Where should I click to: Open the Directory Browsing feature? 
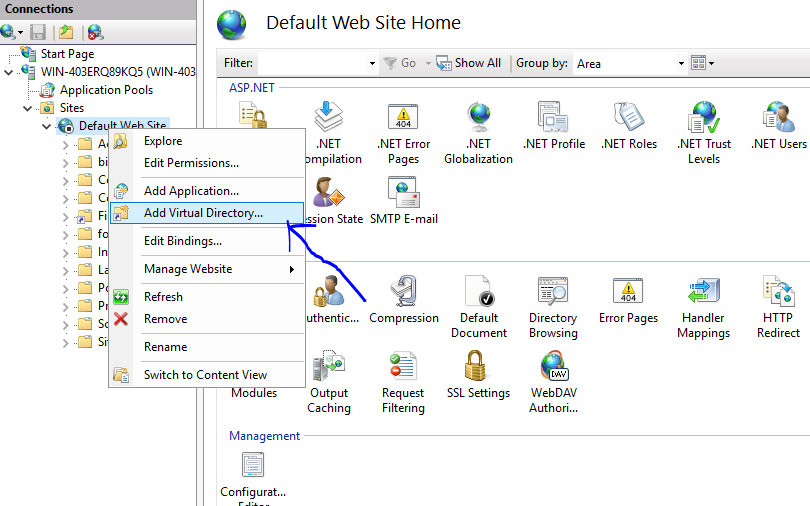point(553,307)
